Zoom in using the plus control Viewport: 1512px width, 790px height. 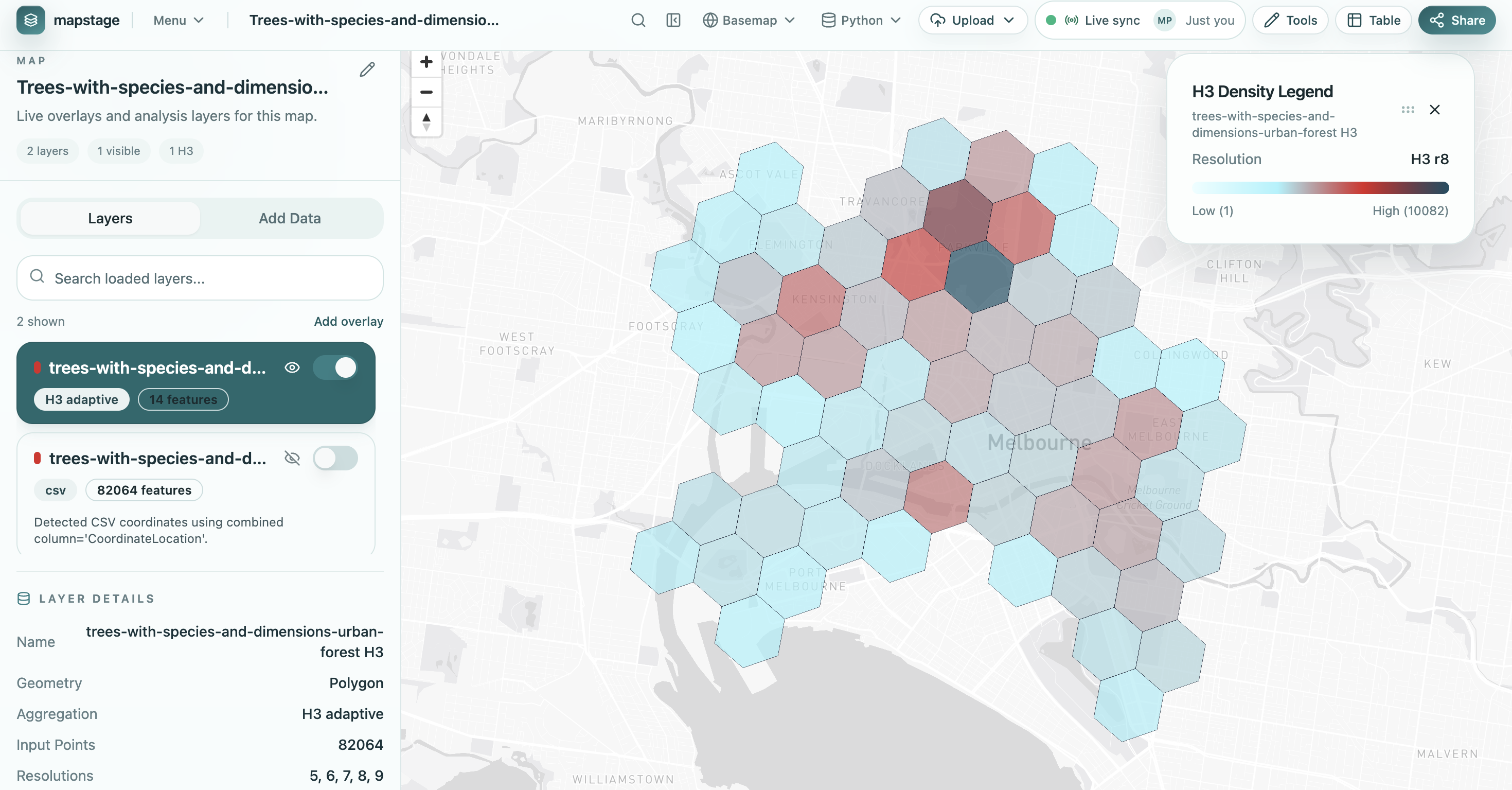tap(426, 62)
